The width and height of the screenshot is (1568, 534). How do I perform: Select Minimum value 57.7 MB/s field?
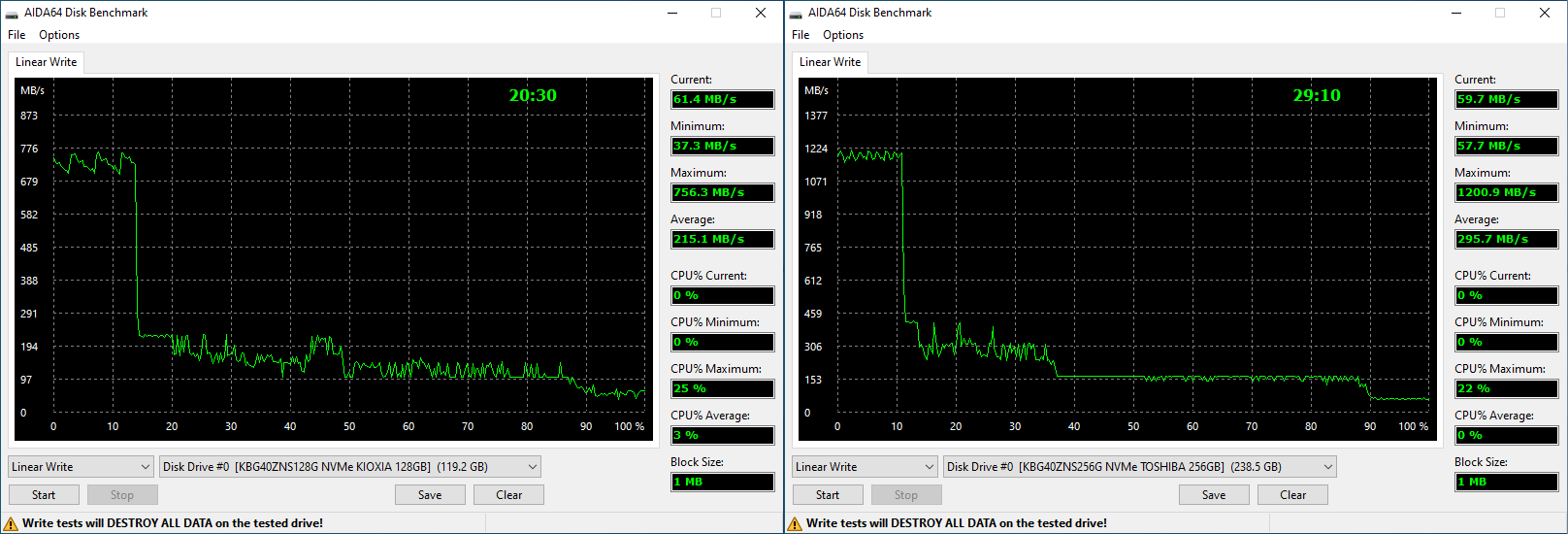(x=1507, y=146)
